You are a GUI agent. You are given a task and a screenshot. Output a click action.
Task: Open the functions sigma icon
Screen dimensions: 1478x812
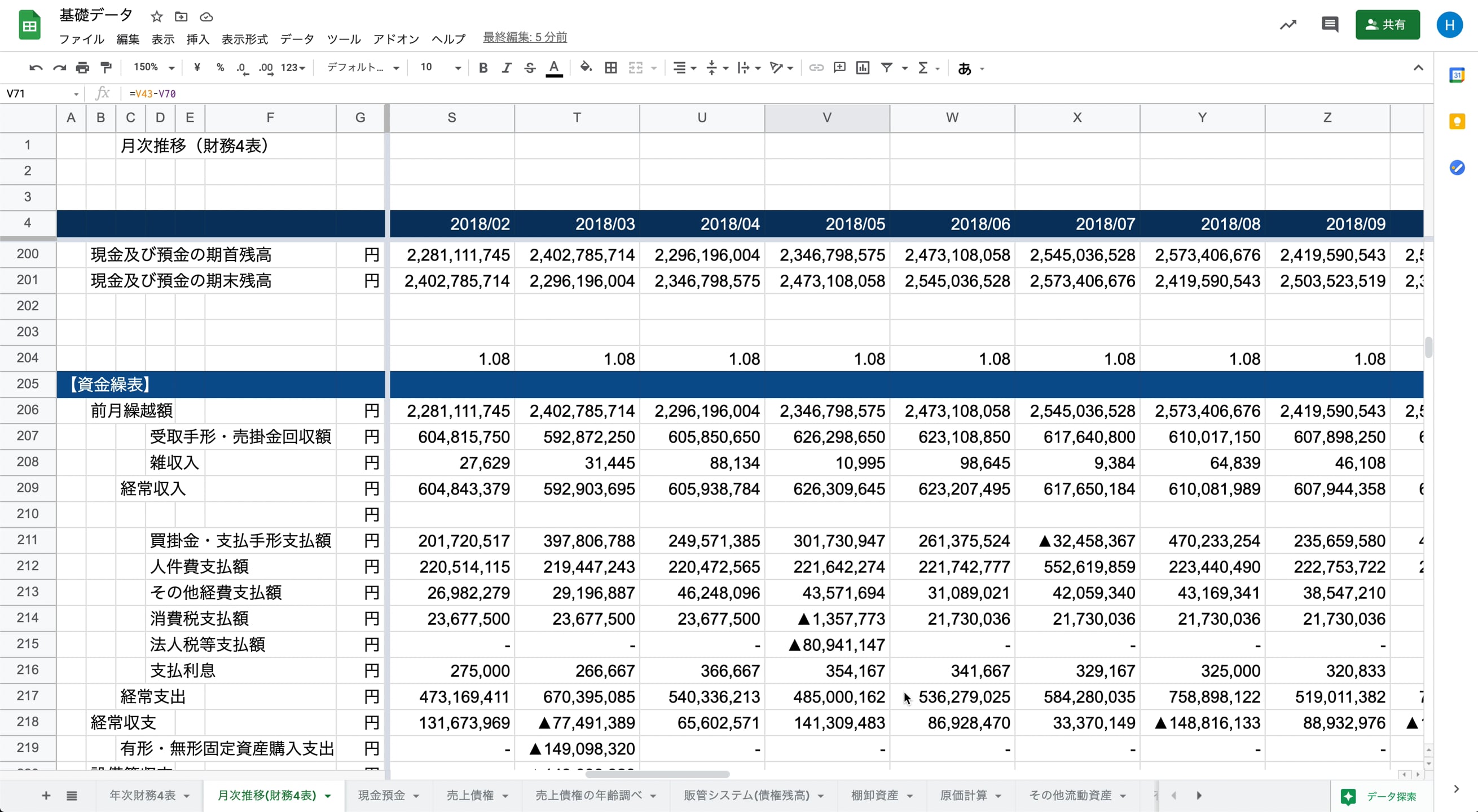point(922,68)
